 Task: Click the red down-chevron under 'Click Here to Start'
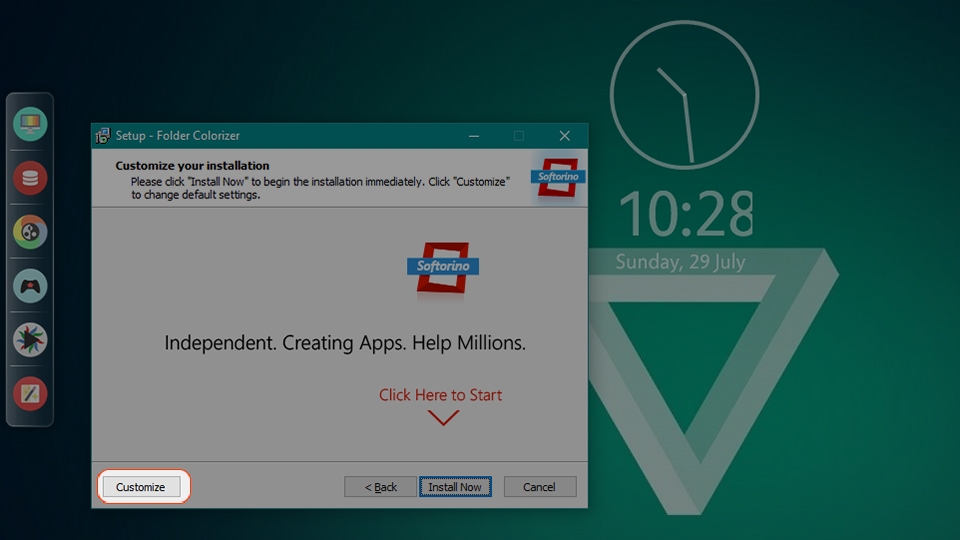coord(443,418)
